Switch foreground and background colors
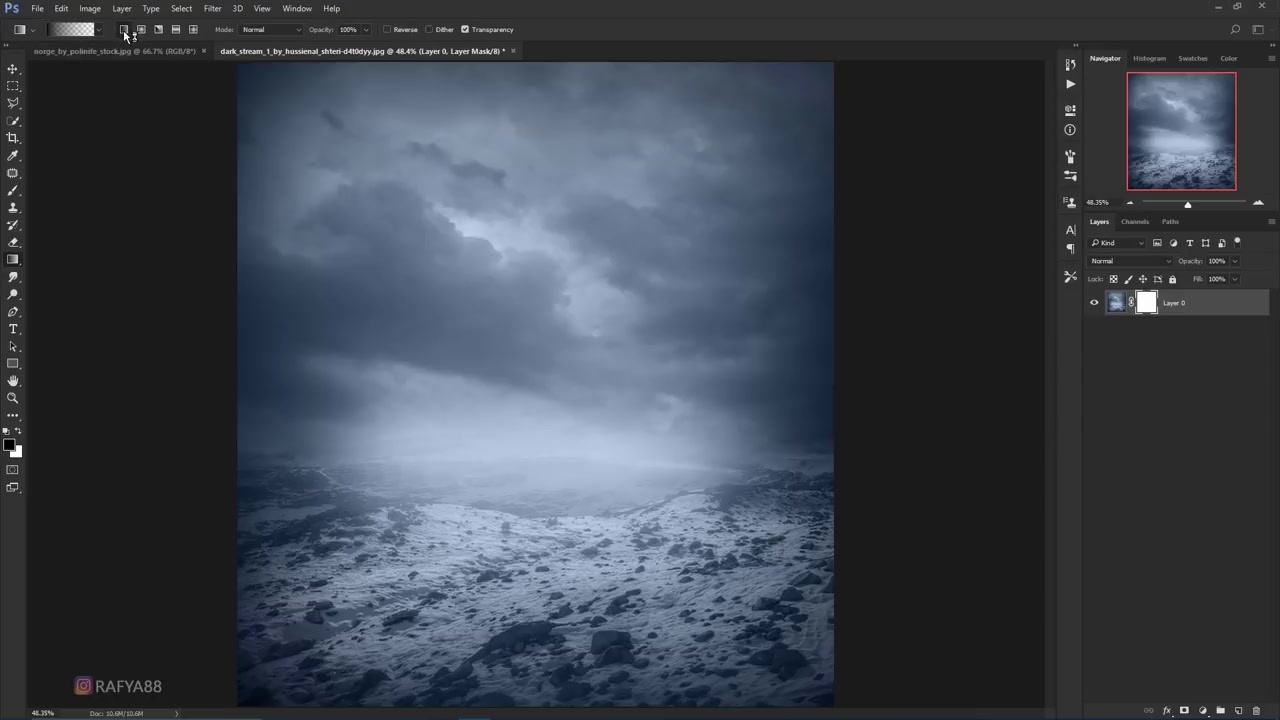The height and width of the screenshot is (720, 1280). 18,431
